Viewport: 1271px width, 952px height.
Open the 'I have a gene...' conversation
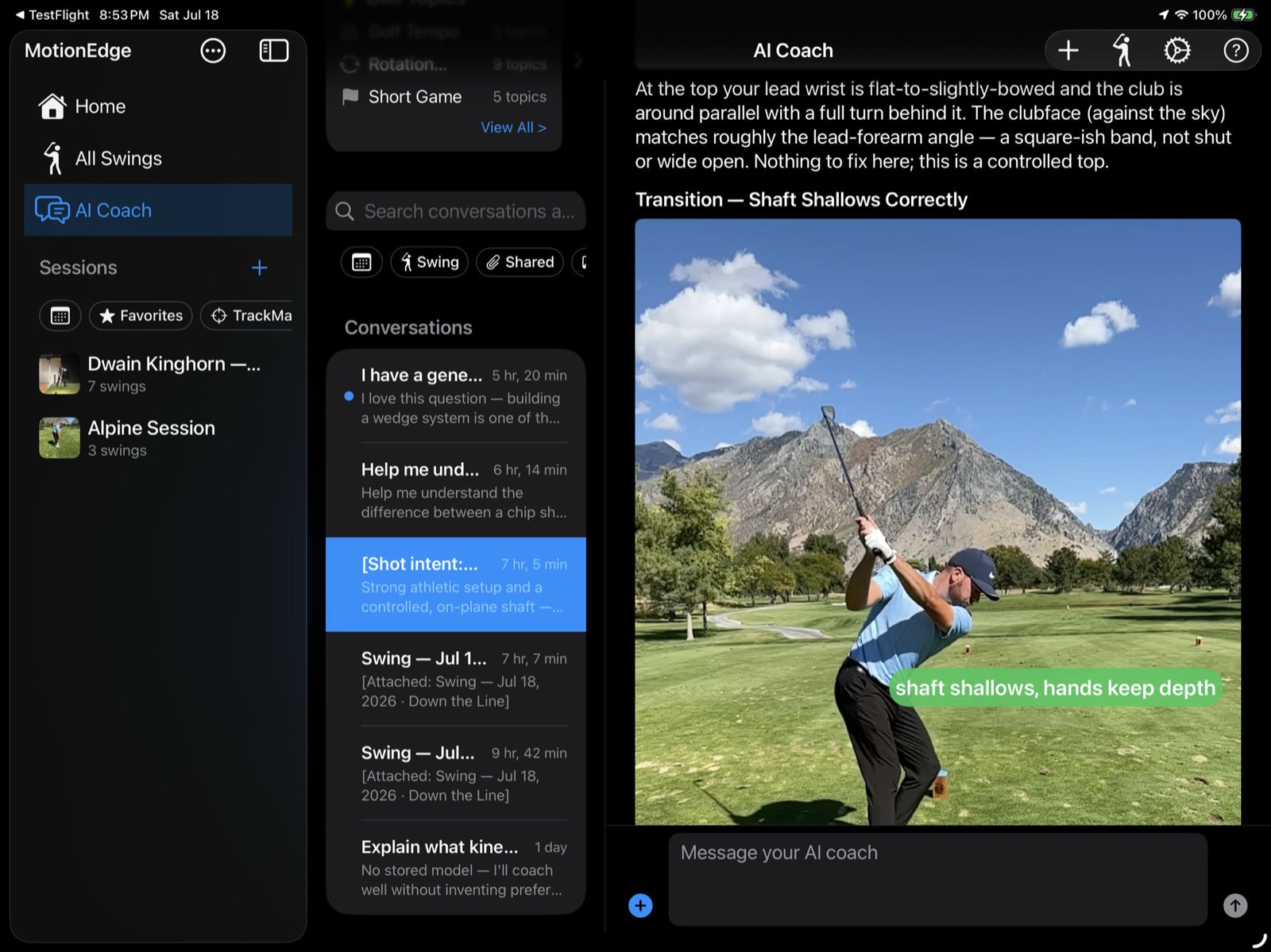point(456,395)
